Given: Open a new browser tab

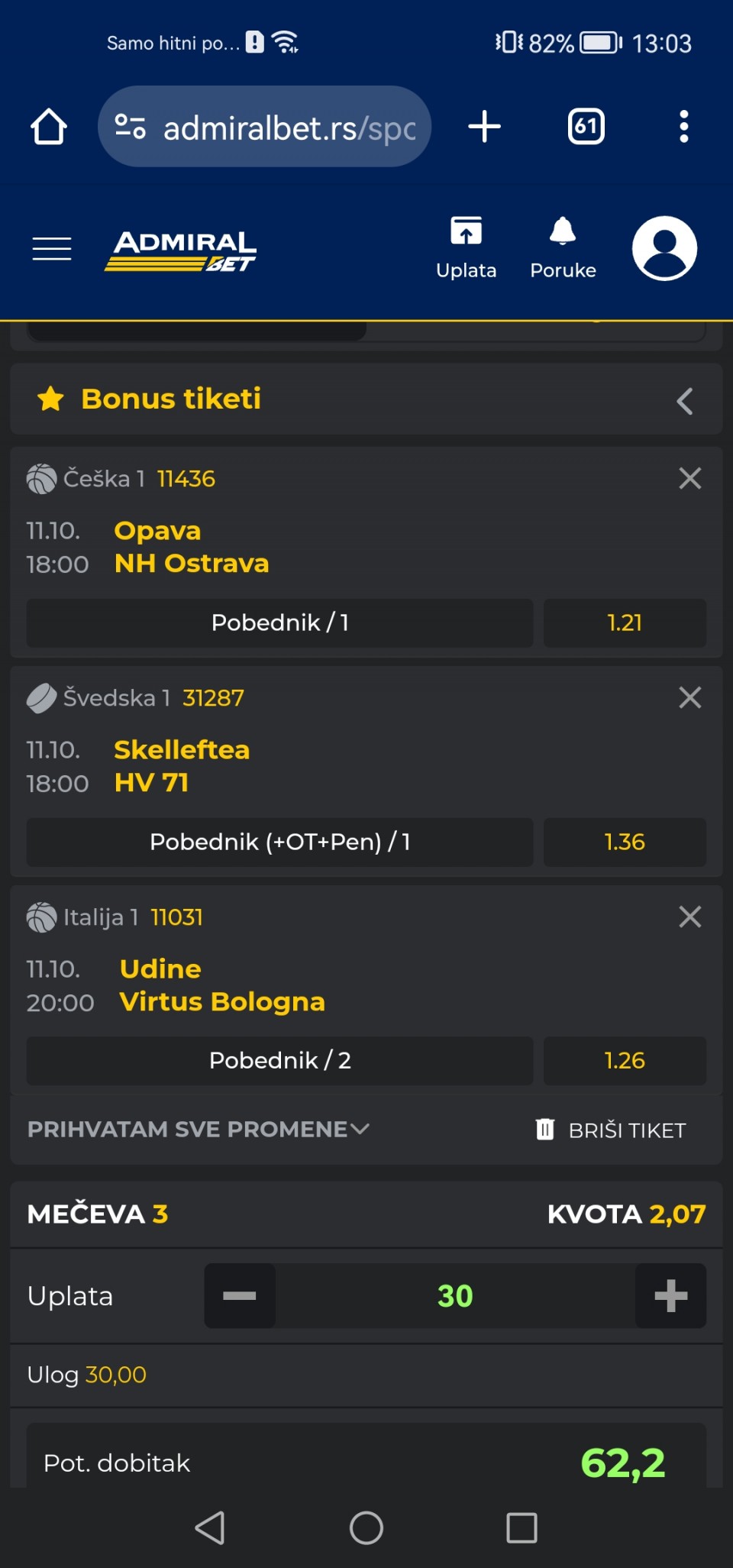Looking at the screenshot, I should click(x=484, y=127).
